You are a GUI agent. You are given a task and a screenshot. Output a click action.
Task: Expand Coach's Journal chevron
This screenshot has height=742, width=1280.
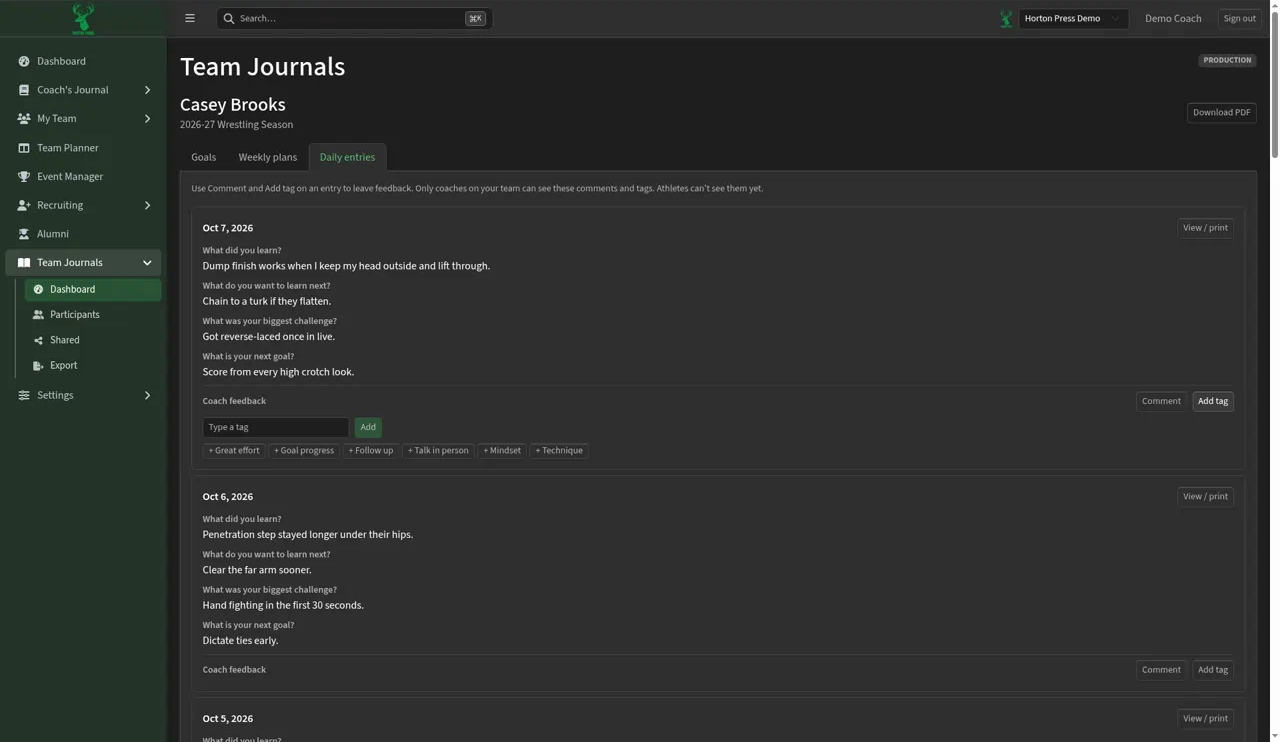147,90
